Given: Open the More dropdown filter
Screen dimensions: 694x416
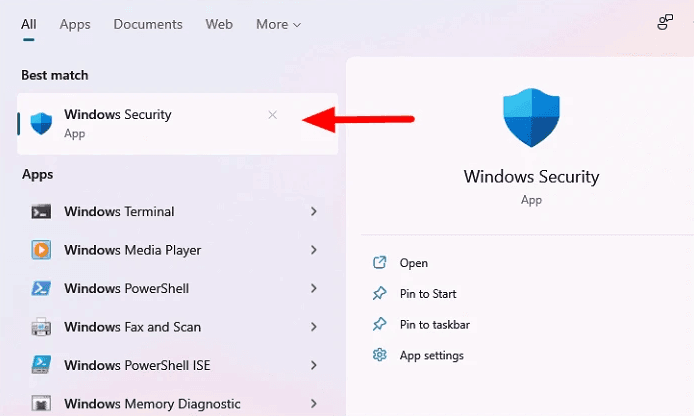Looking at the screenshot, I should (x=278, y=24).
